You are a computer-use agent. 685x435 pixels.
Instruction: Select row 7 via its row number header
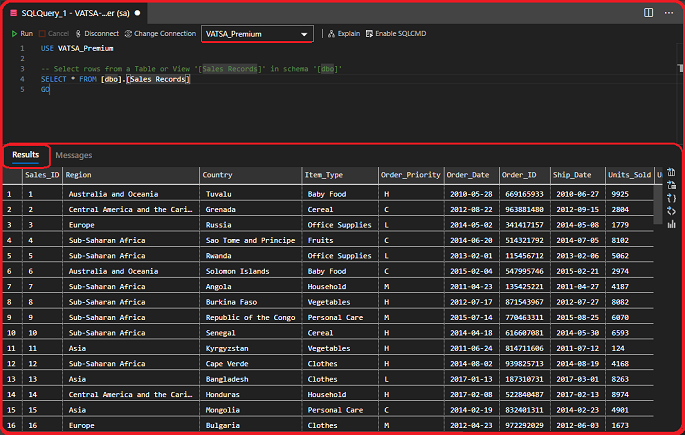pyautogui.click(x=12, y=287)
